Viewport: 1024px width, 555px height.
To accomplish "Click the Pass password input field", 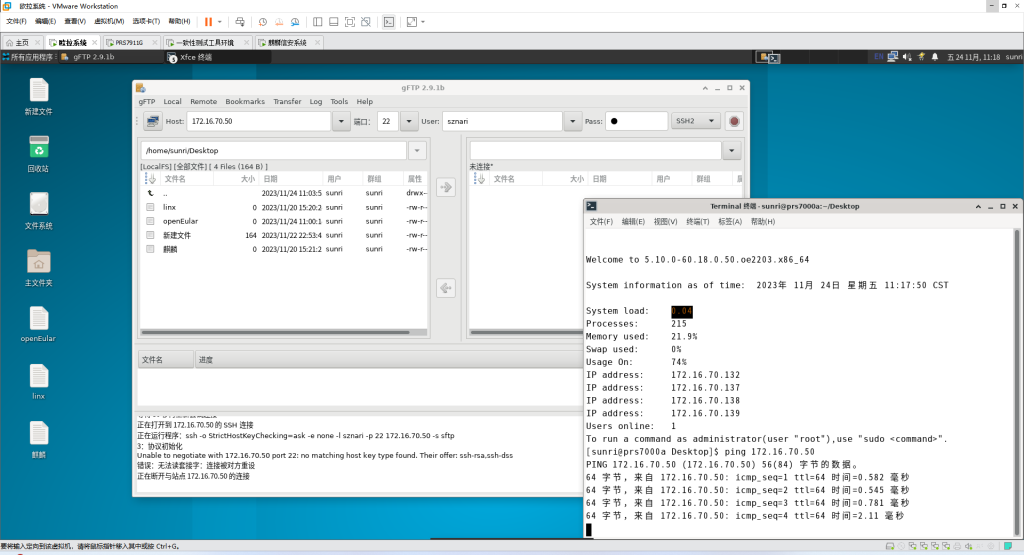I will pos(636,121).
